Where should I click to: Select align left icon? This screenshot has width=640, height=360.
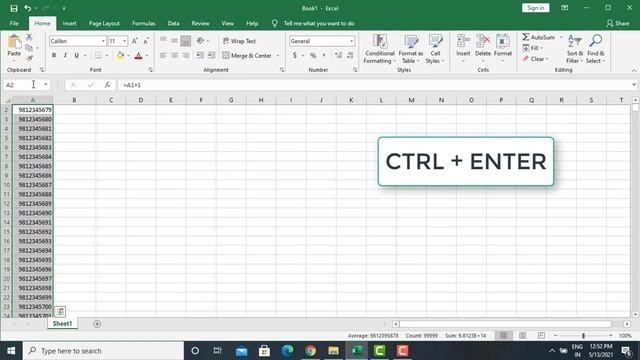(163, 56)
